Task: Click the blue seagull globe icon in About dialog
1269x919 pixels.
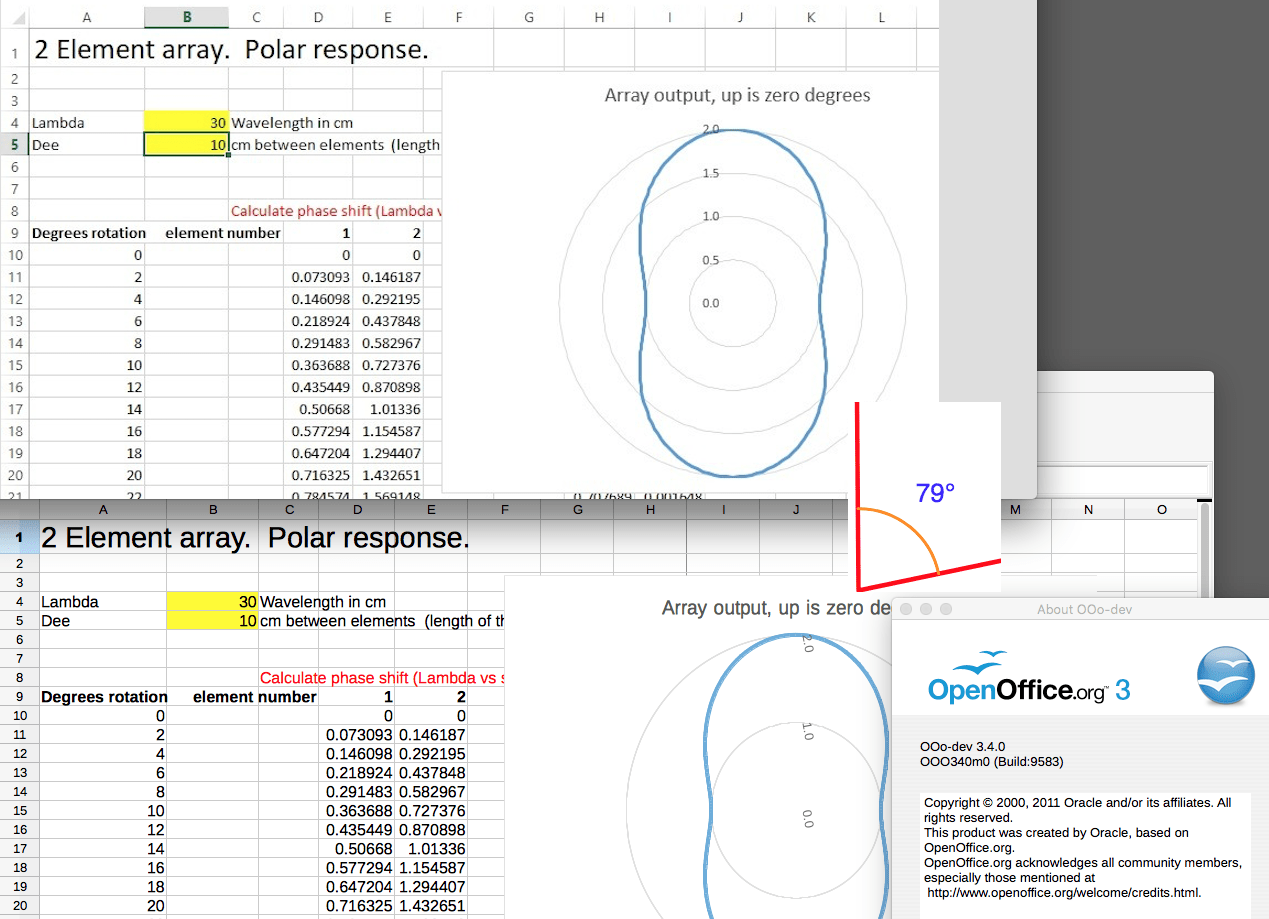Action: click(x=1226, y=677)
